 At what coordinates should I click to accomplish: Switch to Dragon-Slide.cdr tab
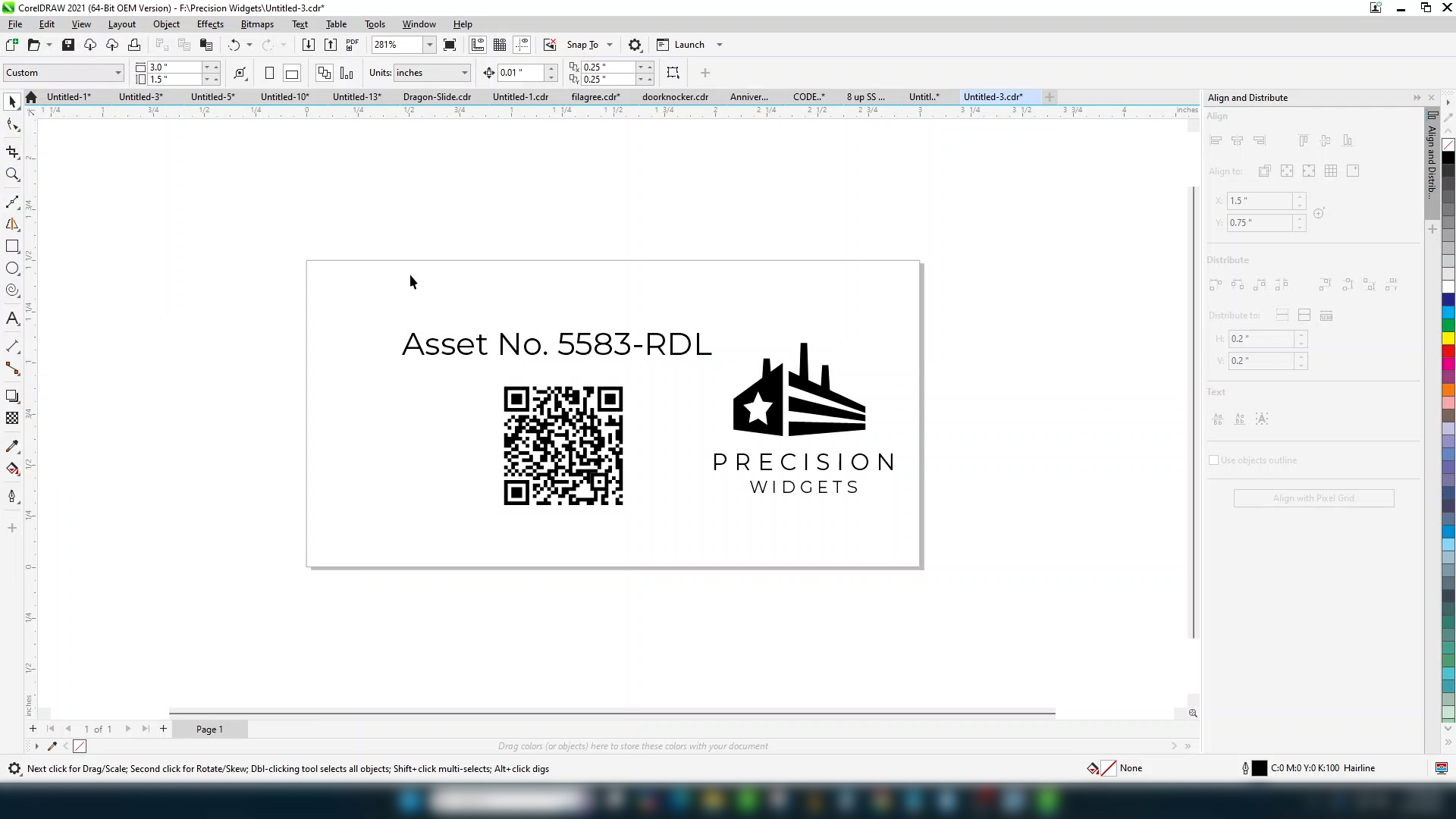pyautogui.click(x=437, y=97)
